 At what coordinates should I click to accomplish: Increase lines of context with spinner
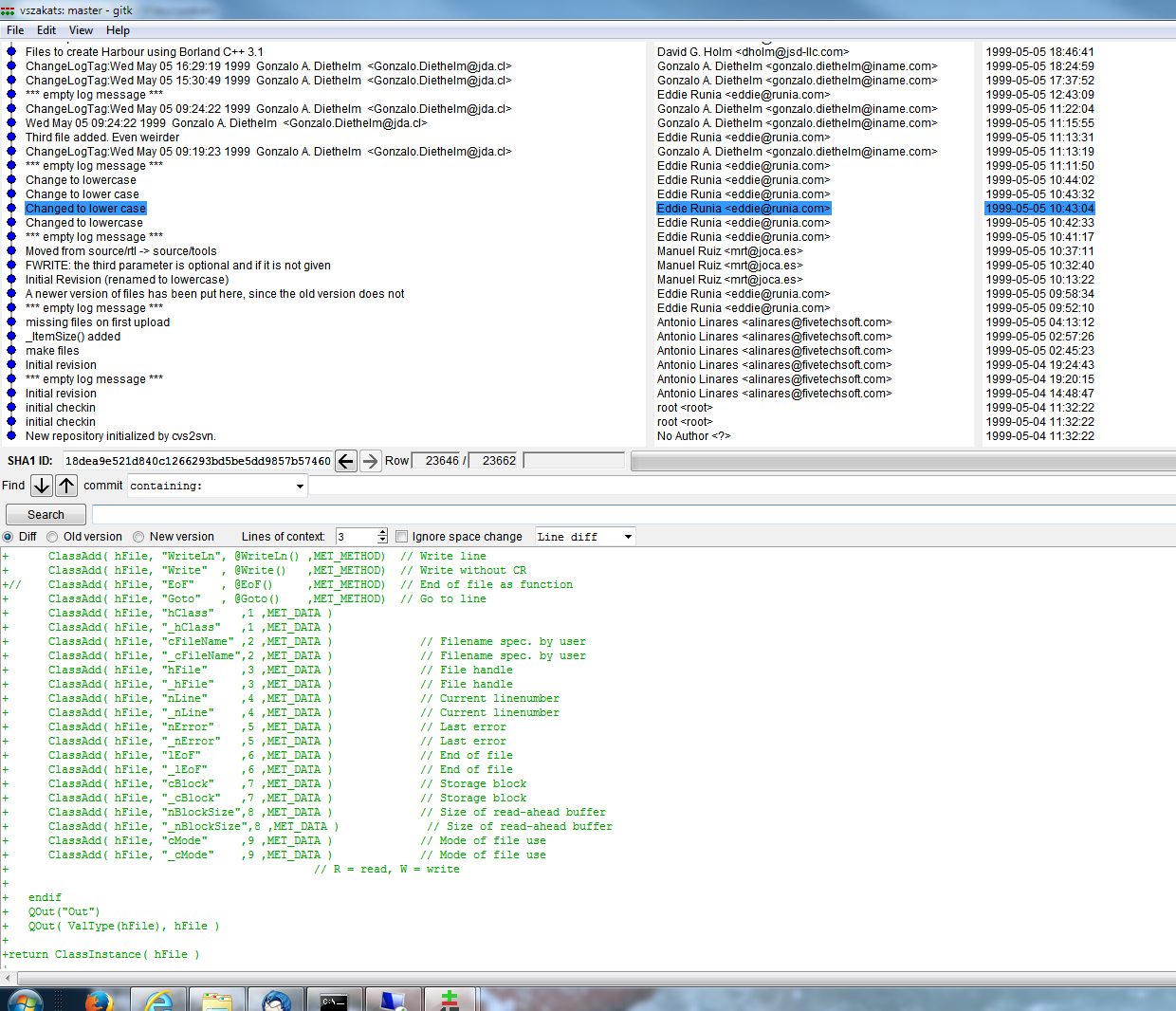[x=382, y=533]
